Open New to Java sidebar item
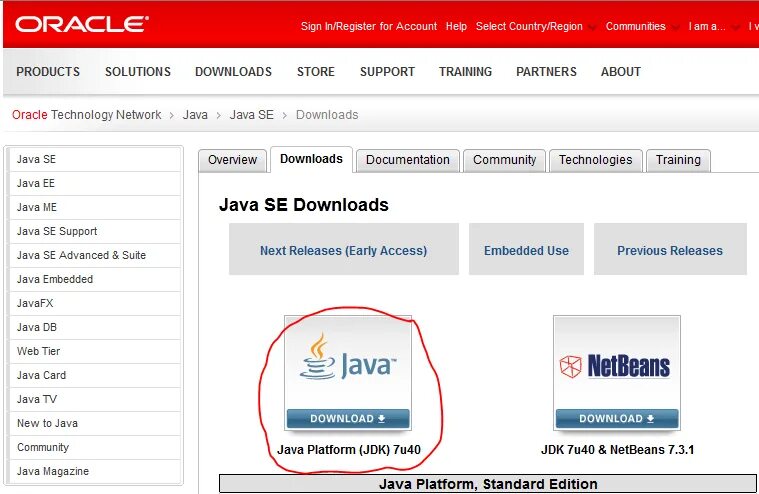Screen dimensions: 759x494 click(95, 423)
